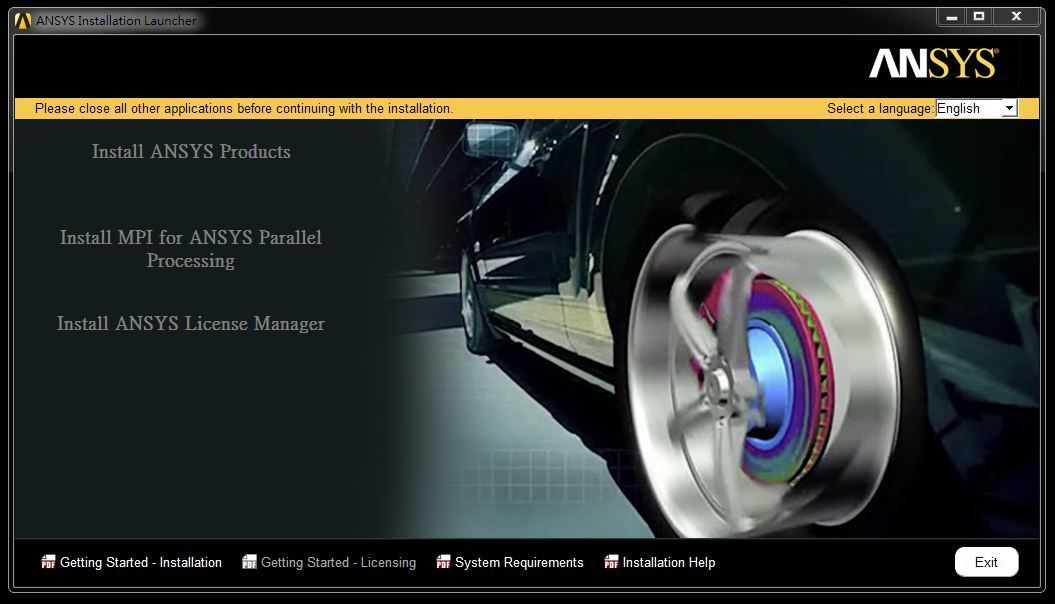The width and height of the screenshot is (1055, 604).
Task: Click the ANSYS logo in header
Action: click(934, 63)
